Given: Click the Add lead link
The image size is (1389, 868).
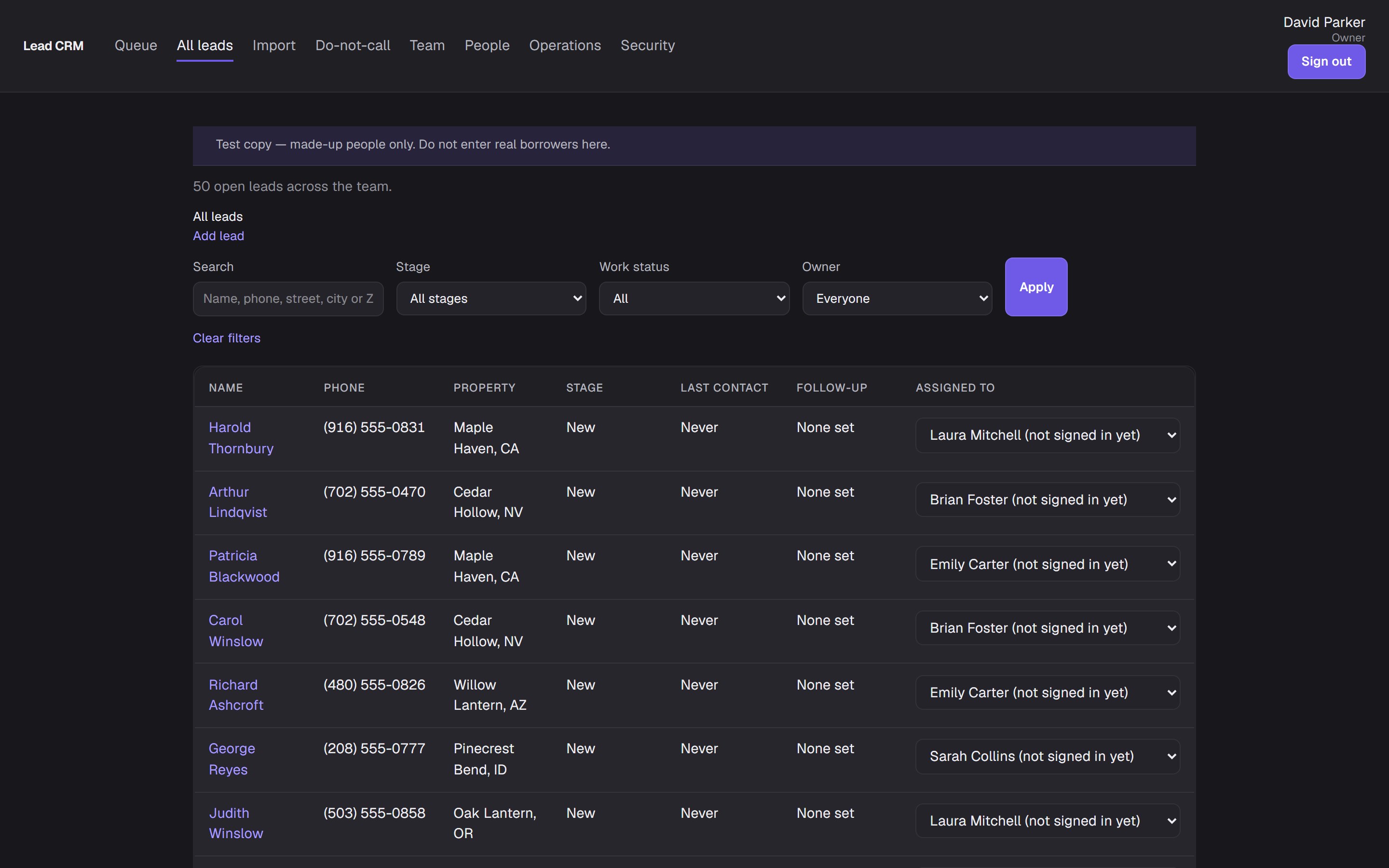Looking at the screenshot, I should coord(218,236).
